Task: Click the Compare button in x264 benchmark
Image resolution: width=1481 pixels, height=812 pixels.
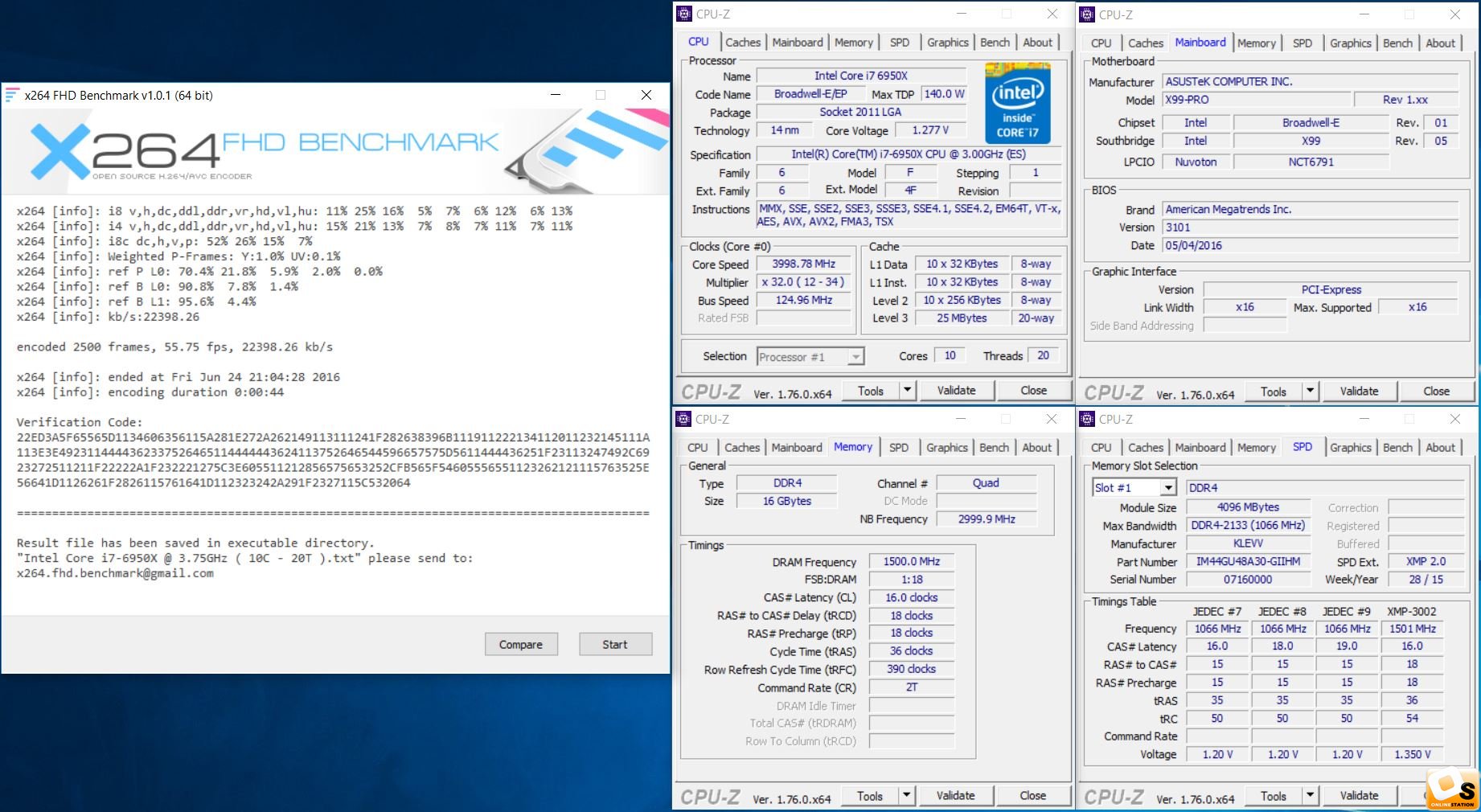Action: [521, 645]
